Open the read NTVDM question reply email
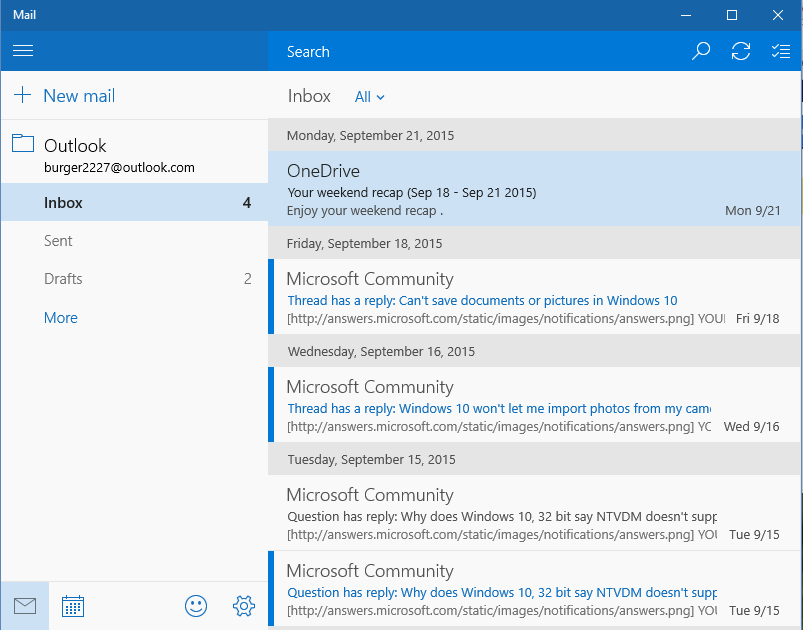803x630 pixels. tap(534, 513)
